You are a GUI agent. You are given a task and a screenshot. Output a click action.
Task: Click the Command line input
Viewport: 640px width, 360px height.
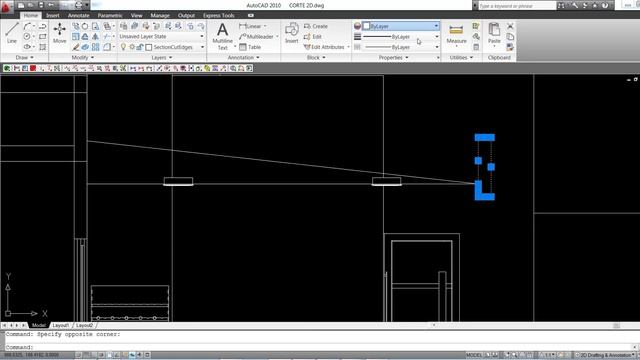[318, 347]
